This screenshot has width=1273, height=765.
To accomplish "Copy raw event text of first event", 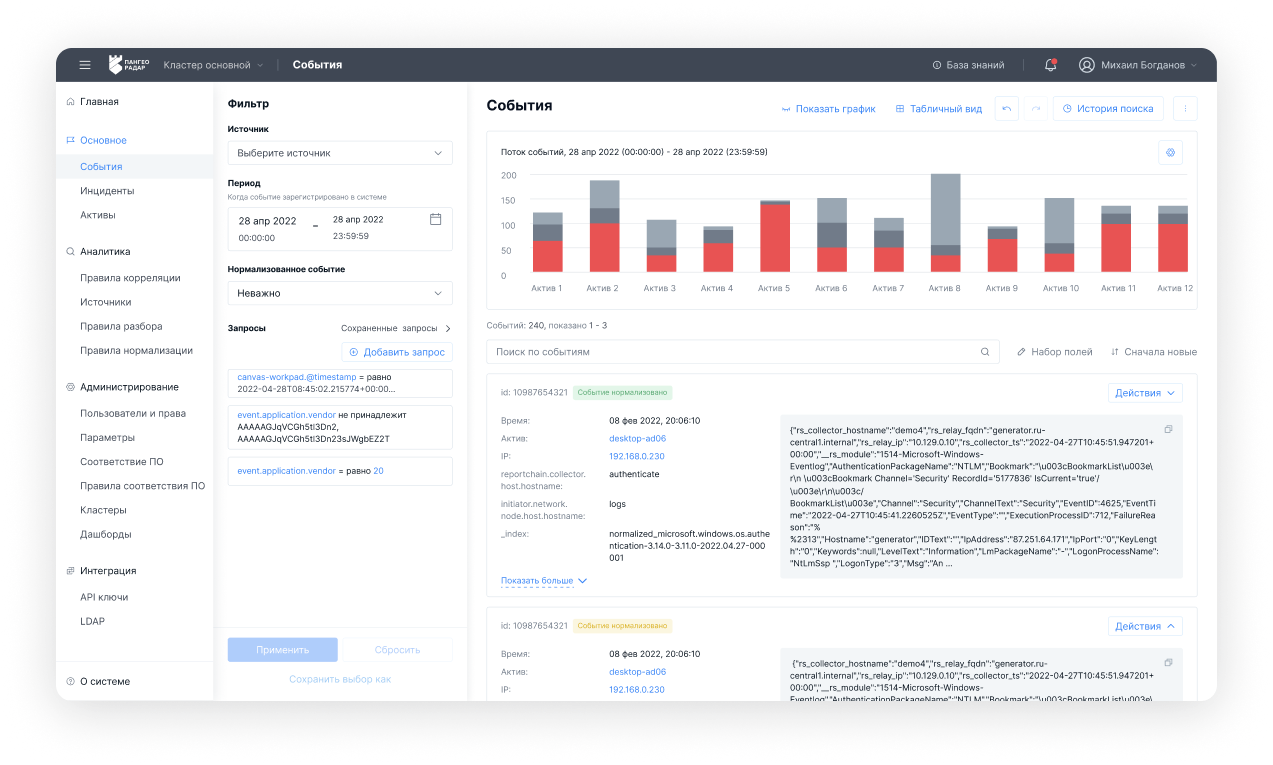I will [x=1168, y=429].
